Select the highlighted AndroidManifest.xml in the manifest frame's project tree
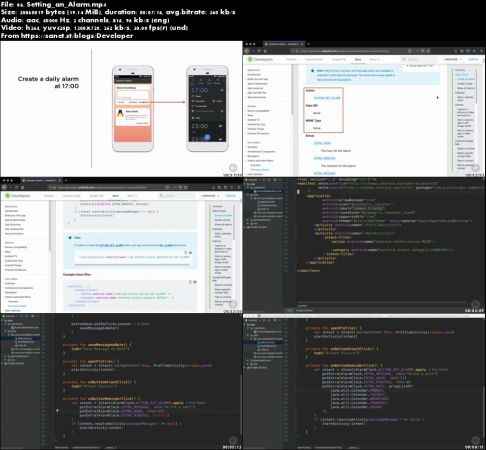Image resolution: width=486 pixels, height=450 pixels. 268,191
